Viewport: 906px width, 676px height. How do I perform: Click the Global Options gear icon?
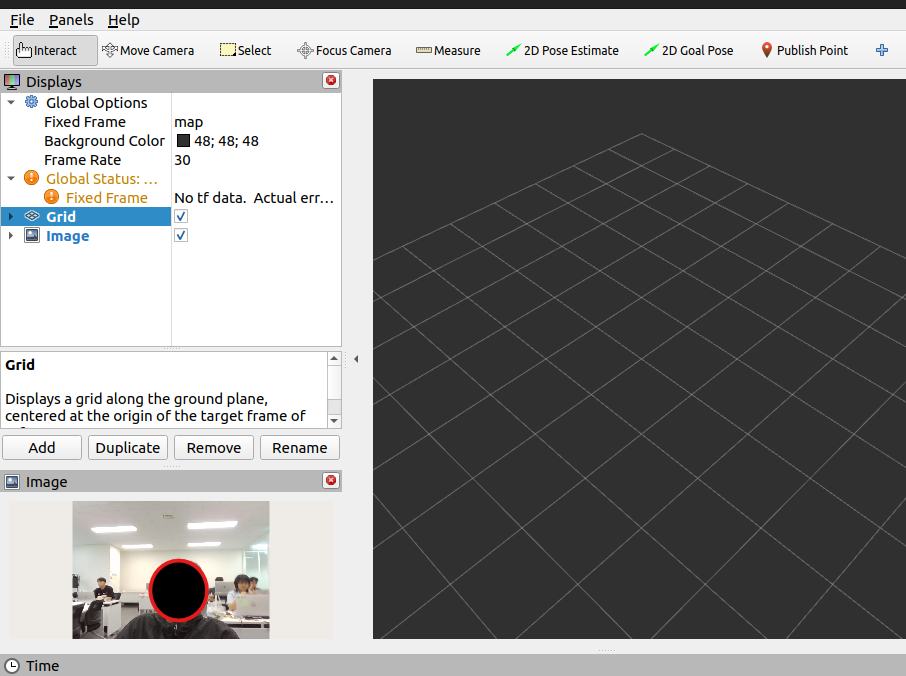[x=32, y=102]
